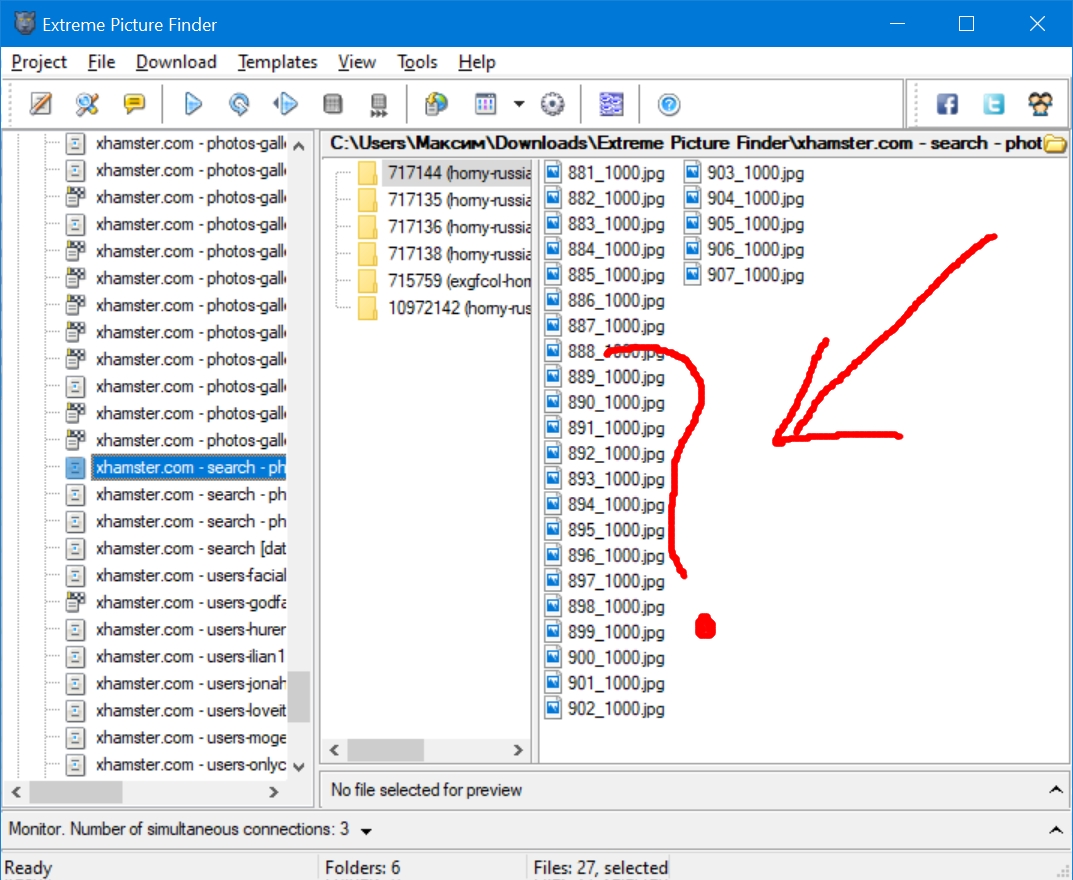The height and width of the screenshot is (880, 1073).
Task: Click the project list scroll down arrow
Action: click(299, 767)
